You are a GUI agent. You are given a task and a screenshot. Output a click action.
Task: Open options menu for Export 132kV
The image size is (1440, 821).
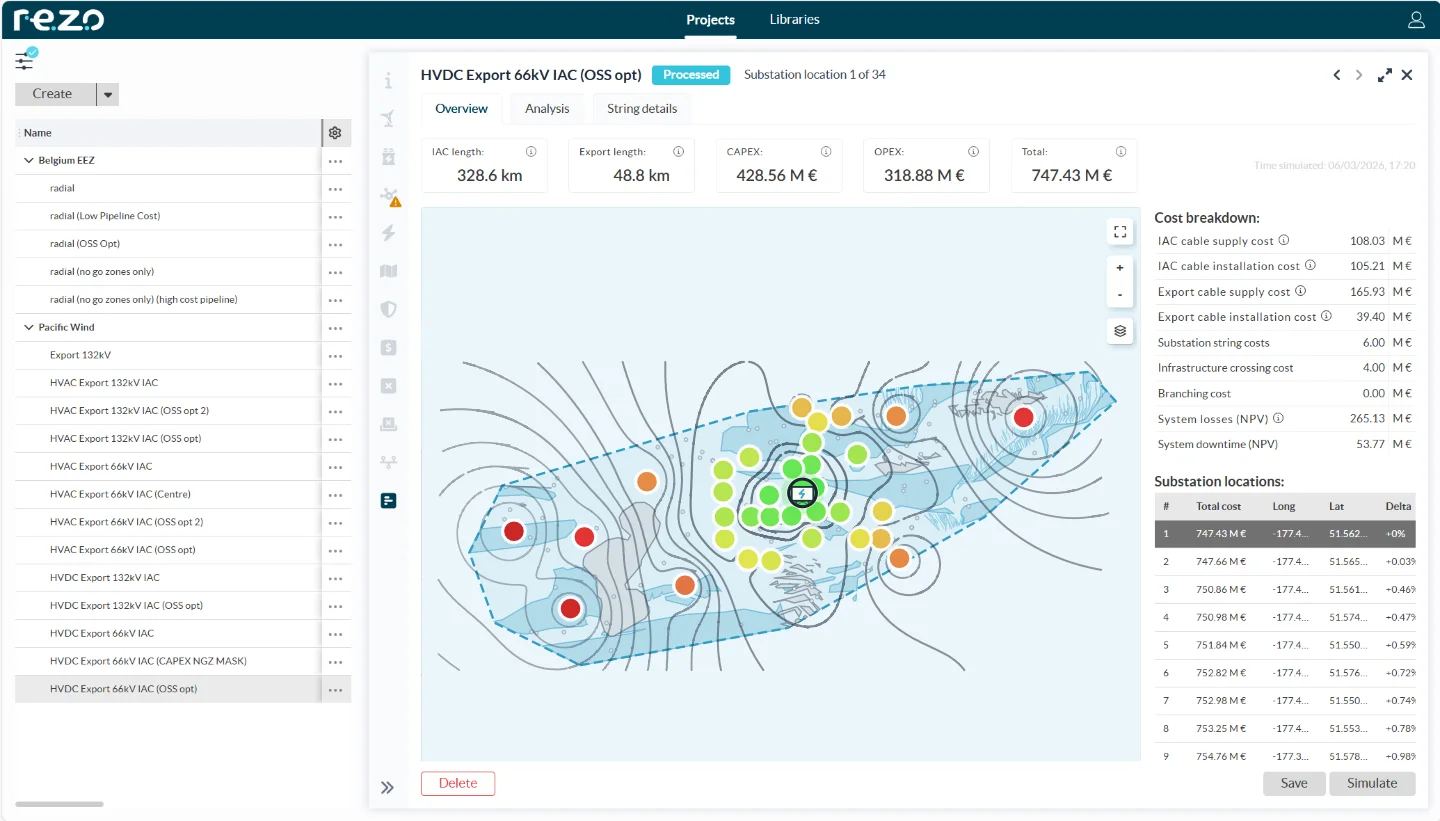pos(335,356)
